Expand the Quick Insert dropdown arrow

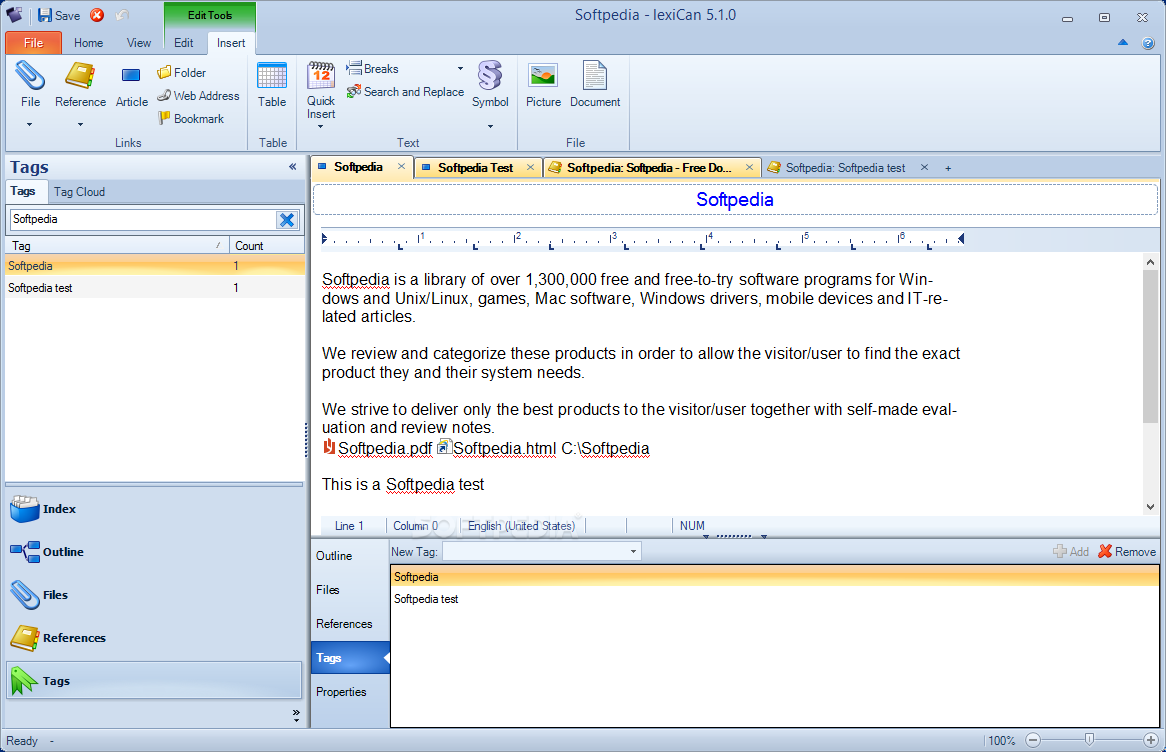point(321,127)
